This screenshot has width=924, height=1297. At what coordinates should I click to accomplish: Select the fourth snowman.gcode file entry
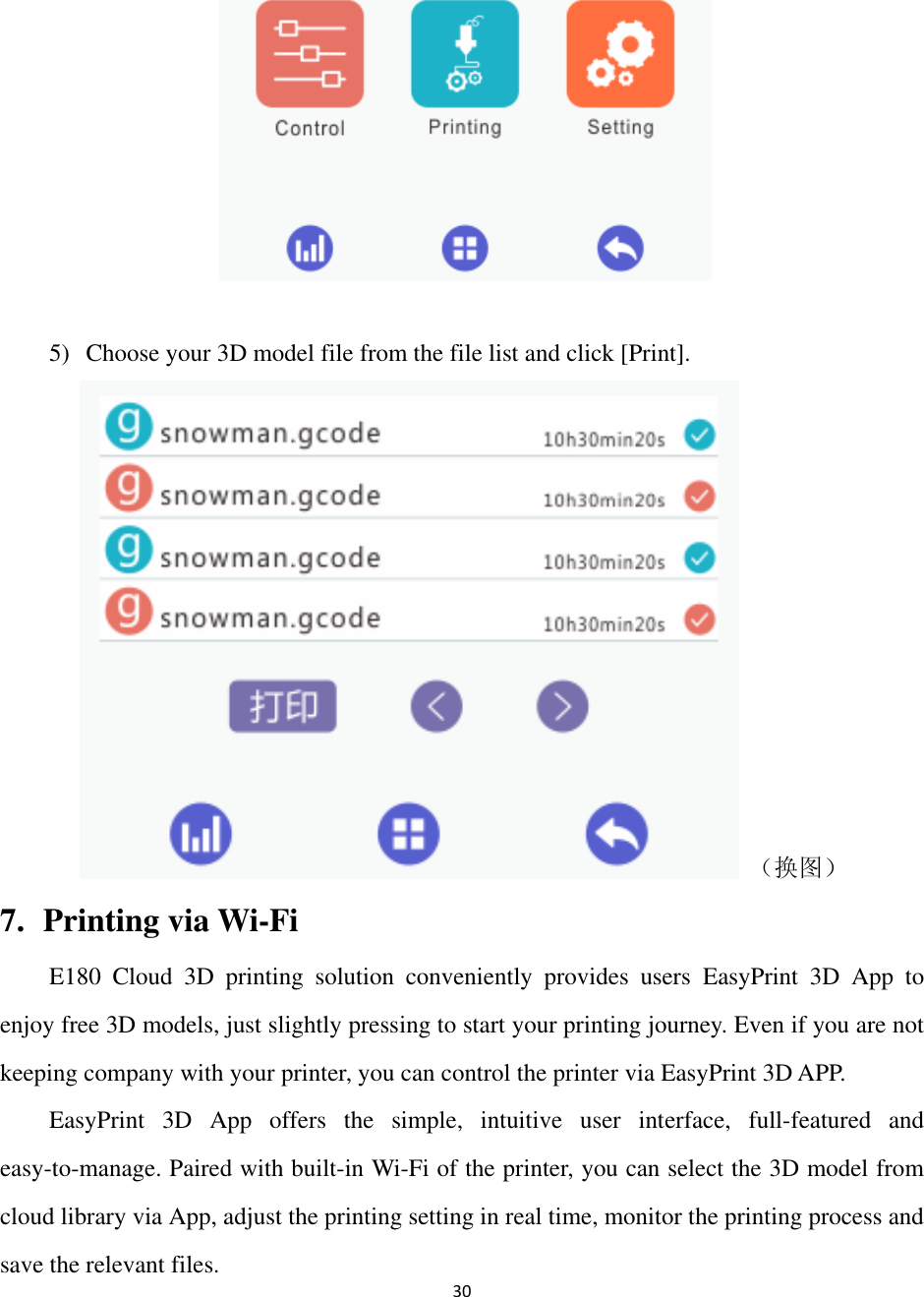tap(409, 612)
